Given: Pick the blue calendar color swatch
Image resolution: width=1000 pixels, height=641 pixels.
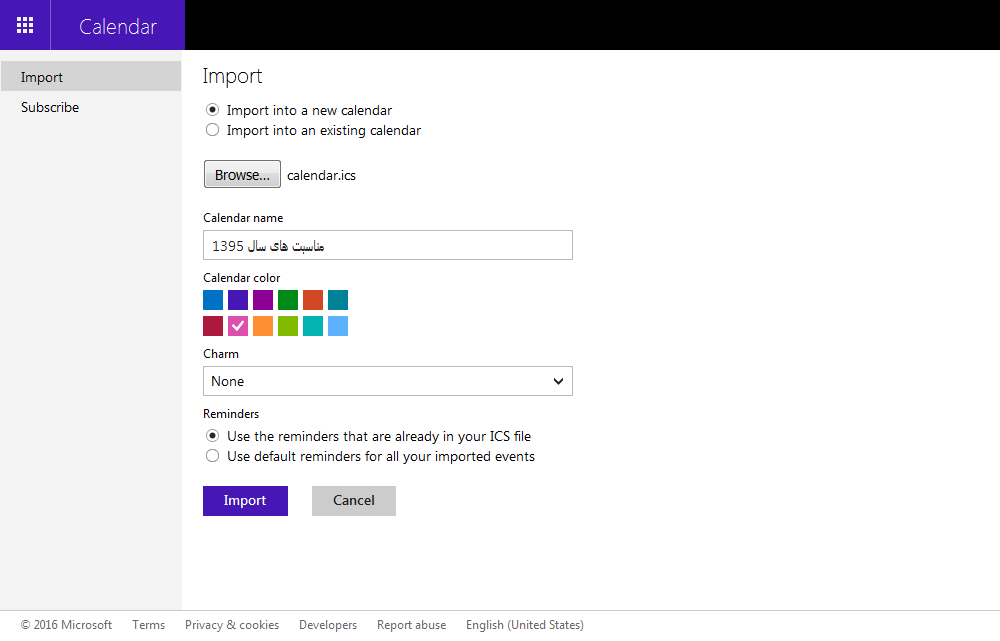Looking at the screenshot, I should 213,300.
